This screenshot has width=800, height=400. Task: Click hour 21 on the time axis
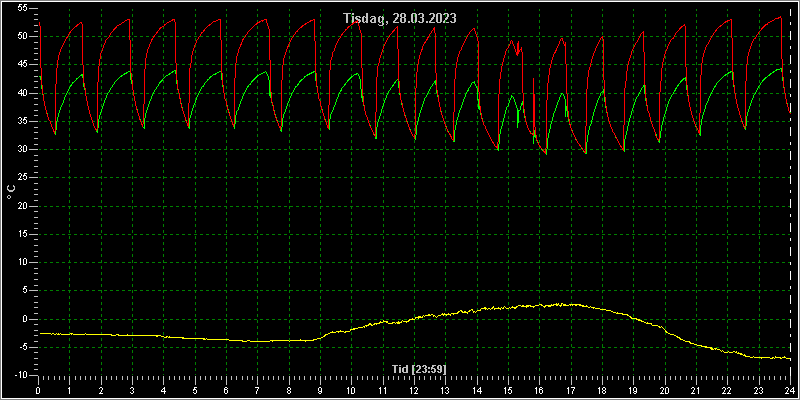[x=696, y=390]
